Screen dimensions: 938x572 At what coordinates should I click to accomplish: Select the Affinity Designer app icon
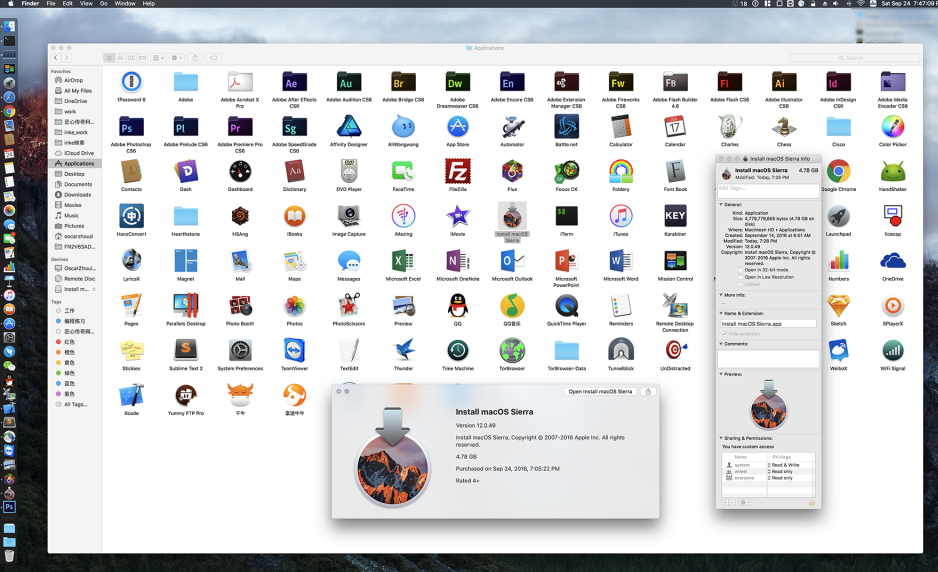349,127
